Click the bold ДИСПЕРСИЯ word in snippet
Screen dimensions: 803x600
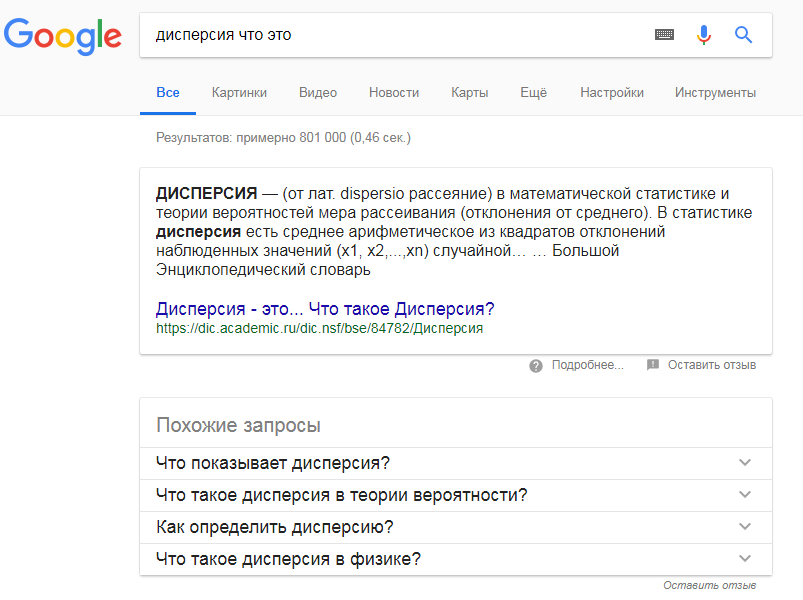[206, 194]
